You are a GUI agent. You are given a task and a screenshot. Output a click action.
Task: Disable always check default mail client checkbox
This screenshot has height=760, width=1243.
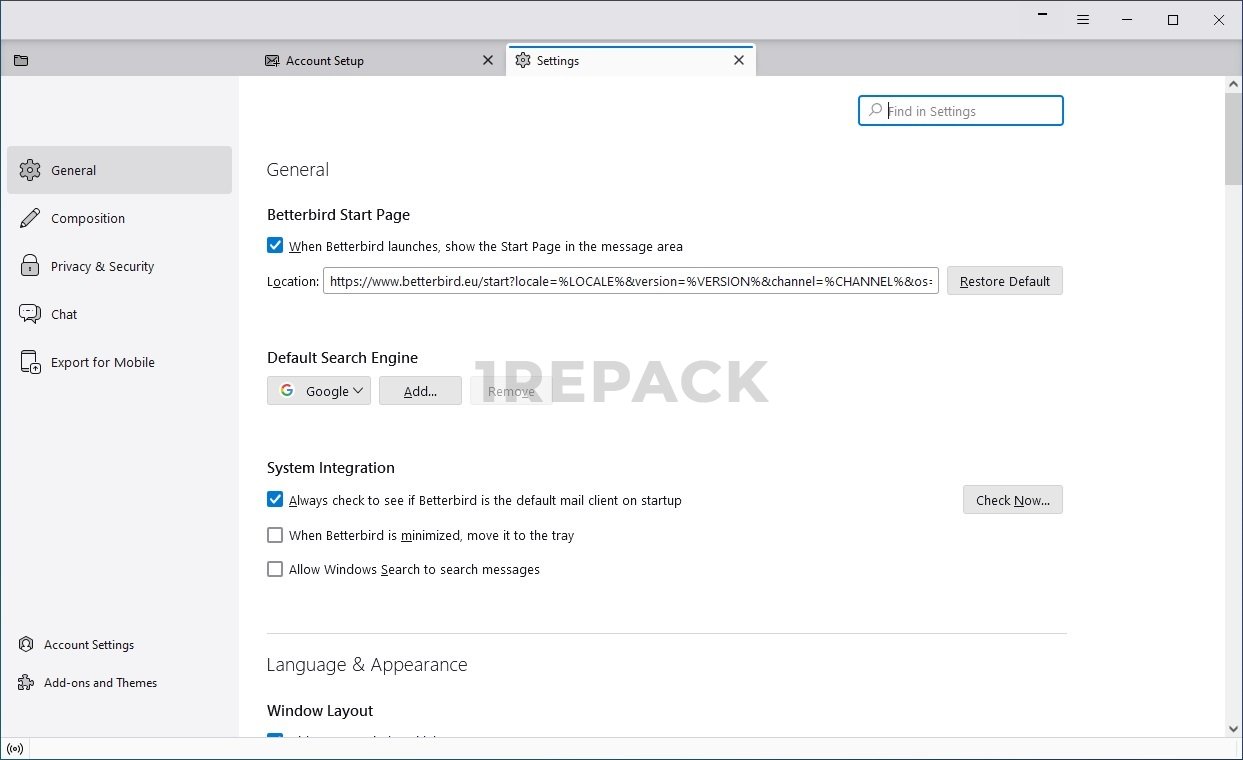click(x=275, y=500)
